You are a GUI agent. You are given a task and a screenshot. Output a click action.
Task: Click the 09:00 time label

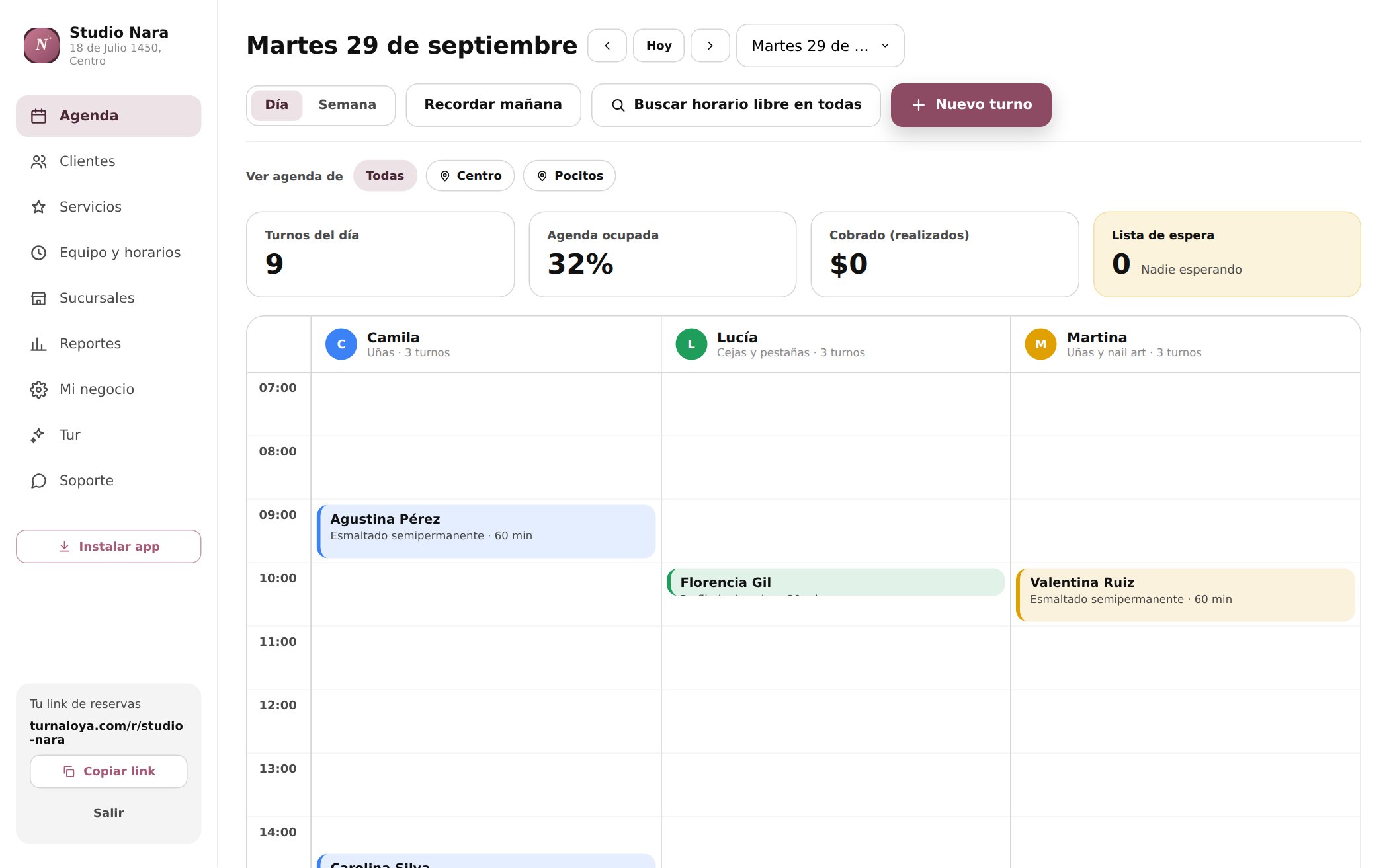point(278,515)
